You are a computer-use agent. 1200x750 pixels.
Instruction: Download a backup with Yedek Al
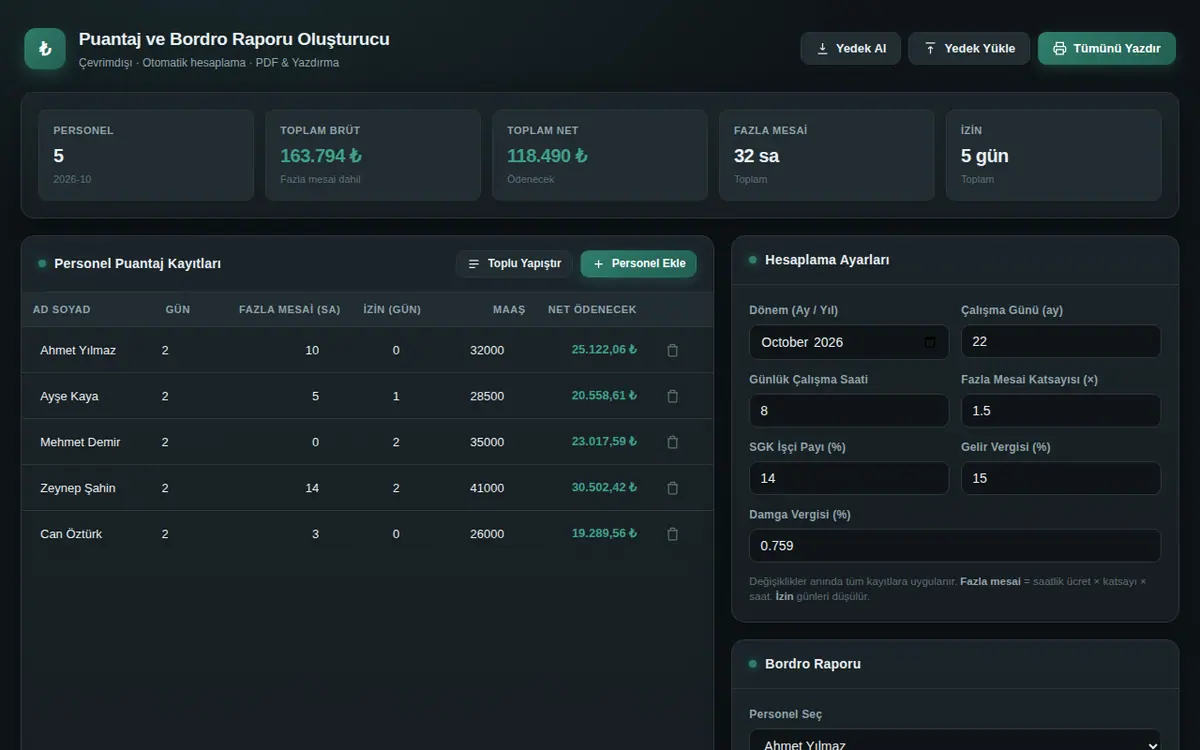tap(851, 48)
